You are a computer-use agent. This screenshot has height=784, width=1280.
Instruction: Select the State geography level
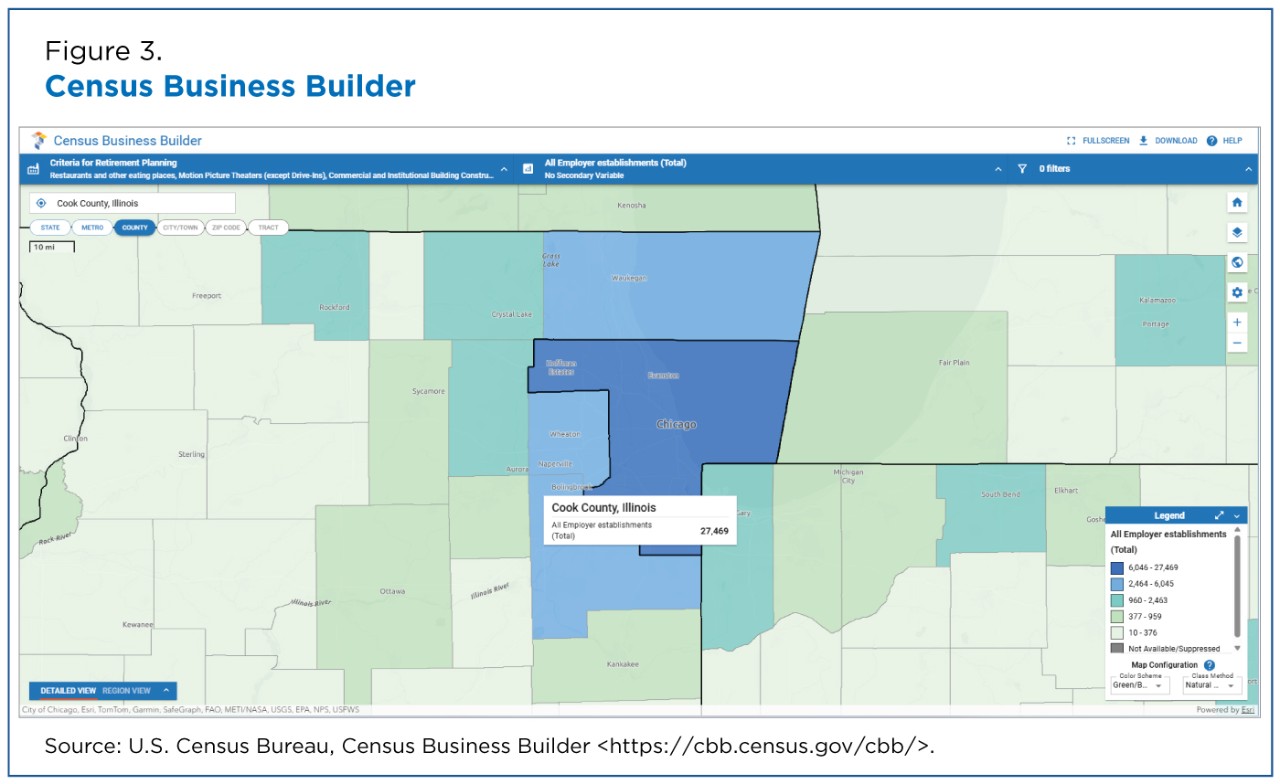pos(50,227)
